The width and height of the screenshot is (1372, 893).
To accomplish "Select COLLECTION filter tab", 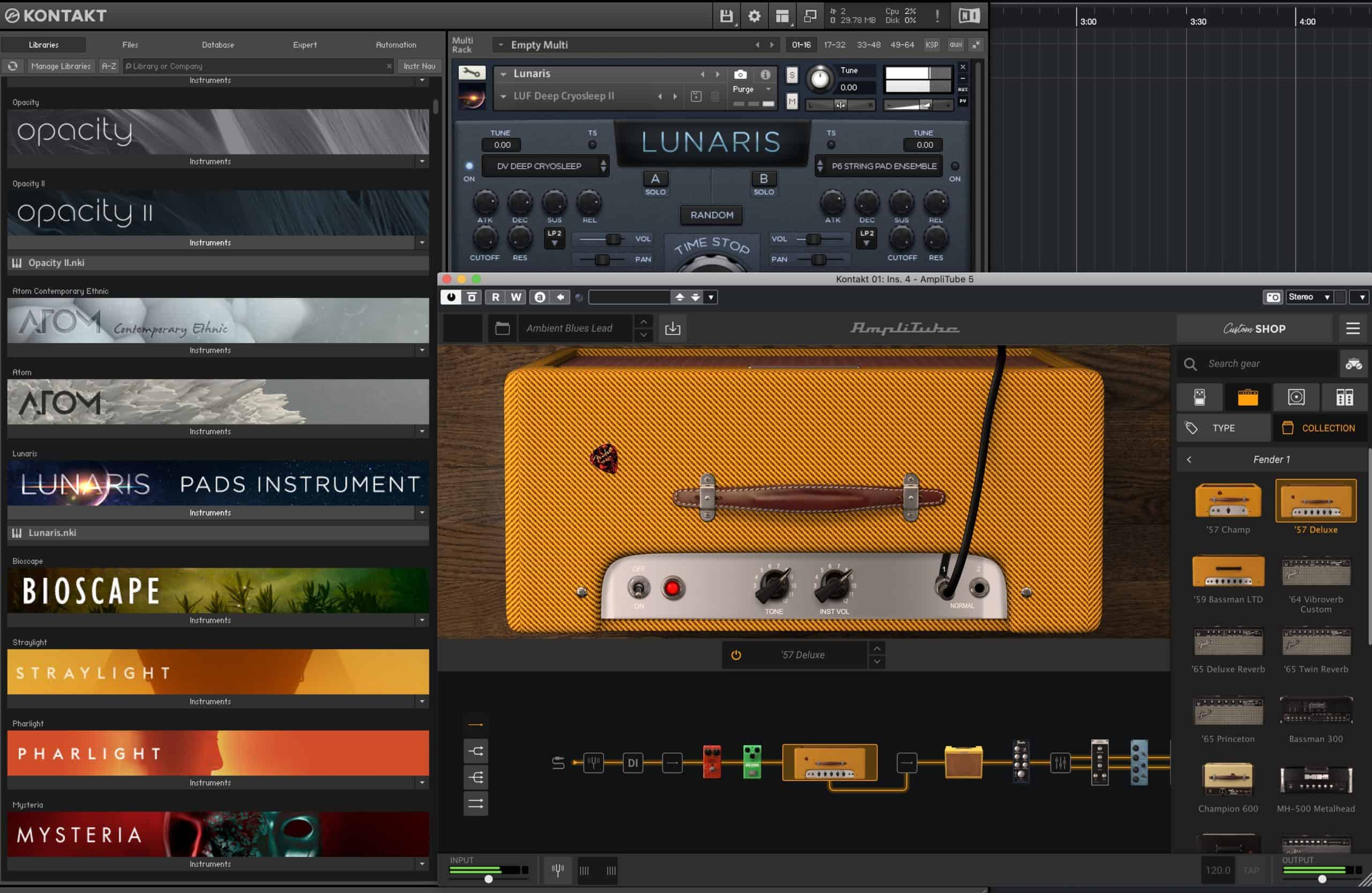I will (x=1320, y=428).
